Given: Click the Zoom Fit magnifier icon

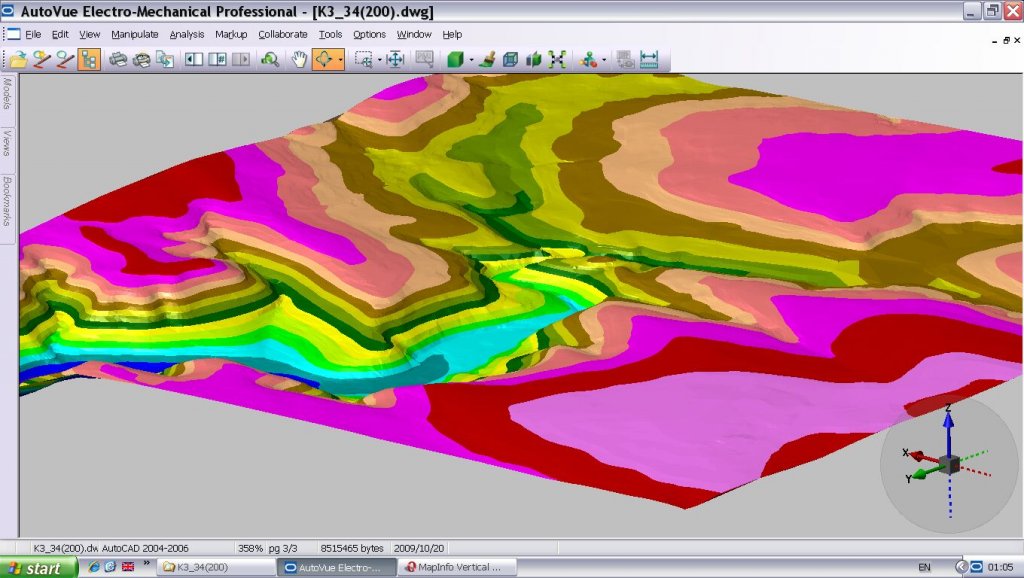Looking at the screenshot, I should (269, 59).
